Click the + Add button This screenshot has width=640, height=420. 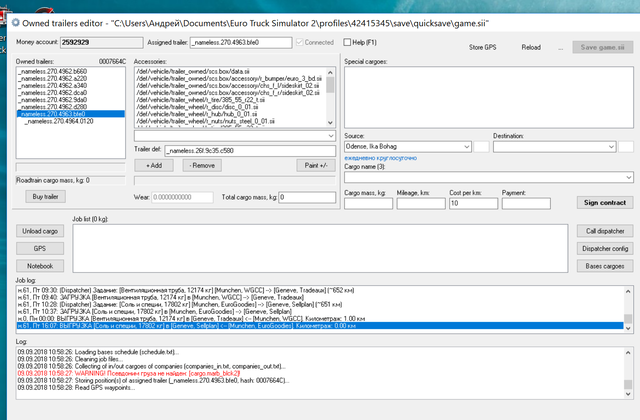[x=154, y=165]
